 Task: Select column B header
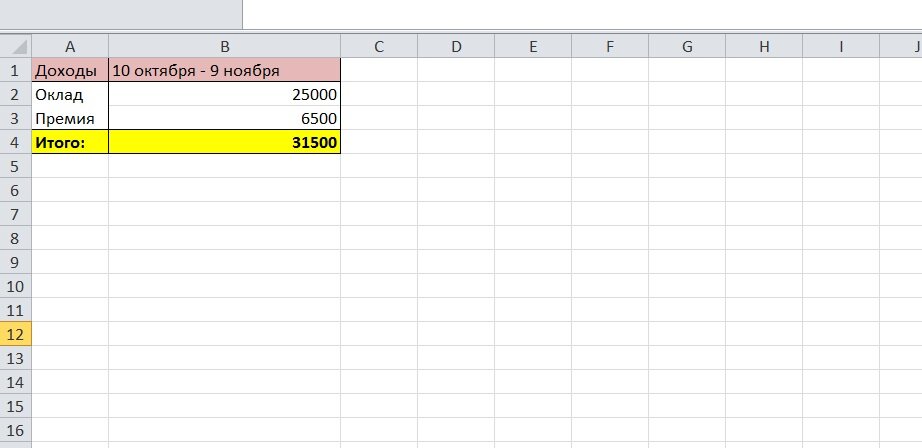coord(224,46)
